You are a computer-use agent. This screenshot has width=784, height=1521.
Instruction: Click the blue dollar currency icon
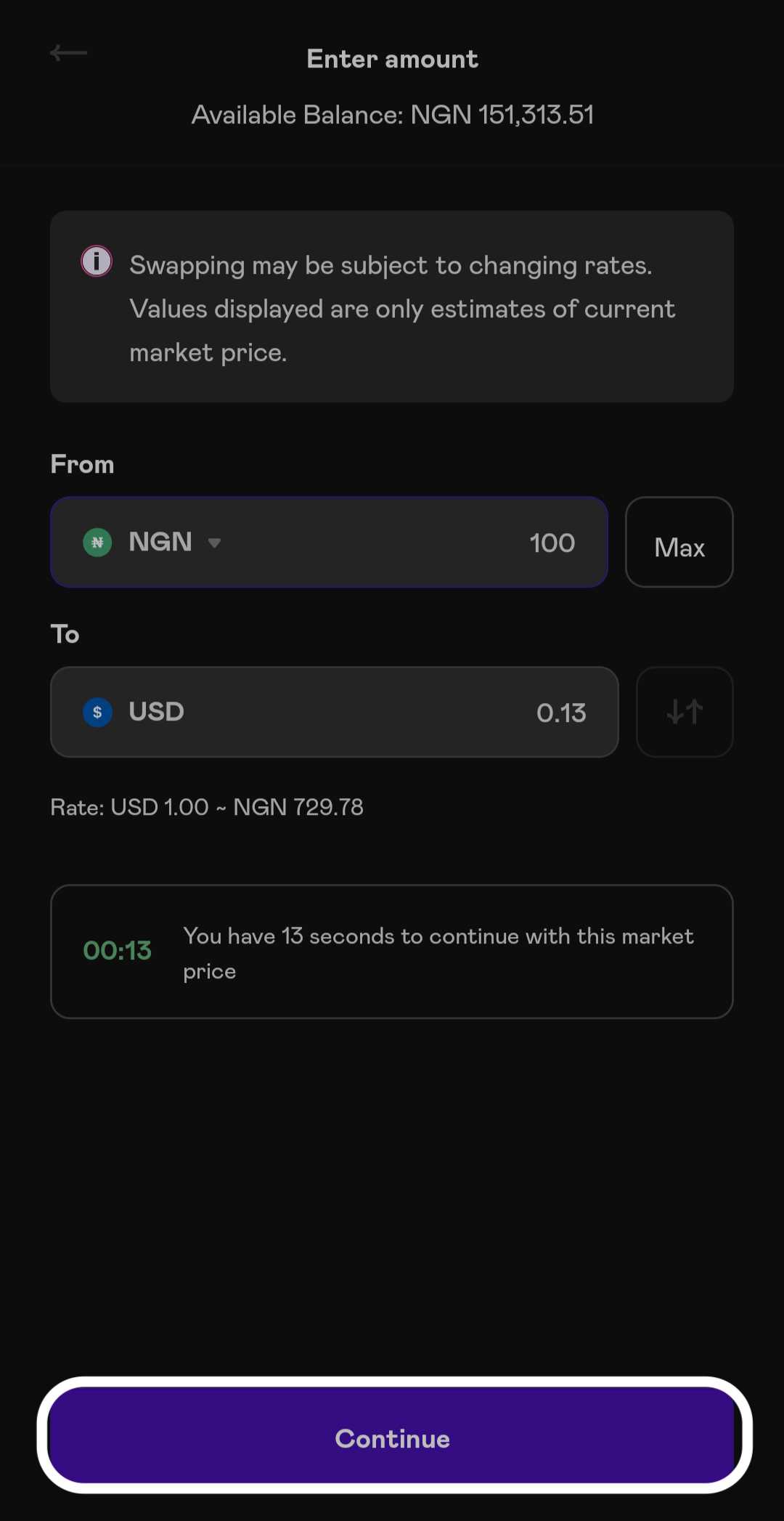coord(97,712)
